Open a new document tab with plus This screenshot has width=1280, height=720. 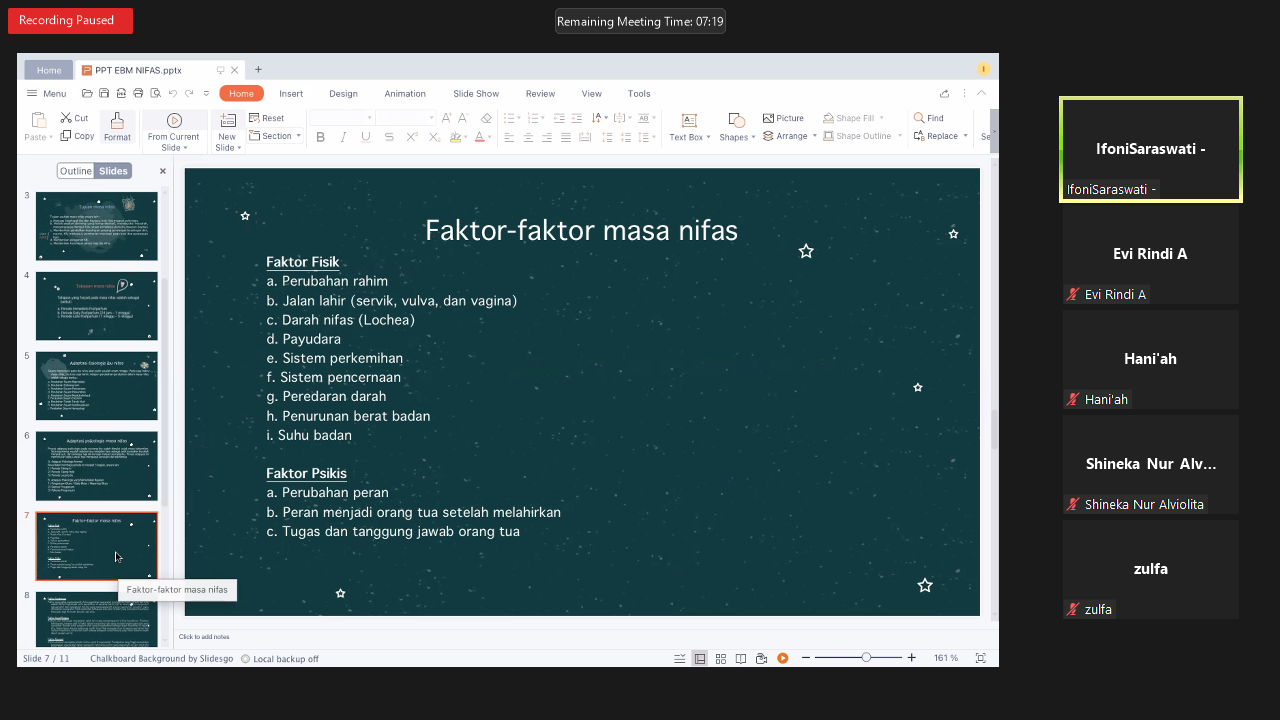point(258,70)
